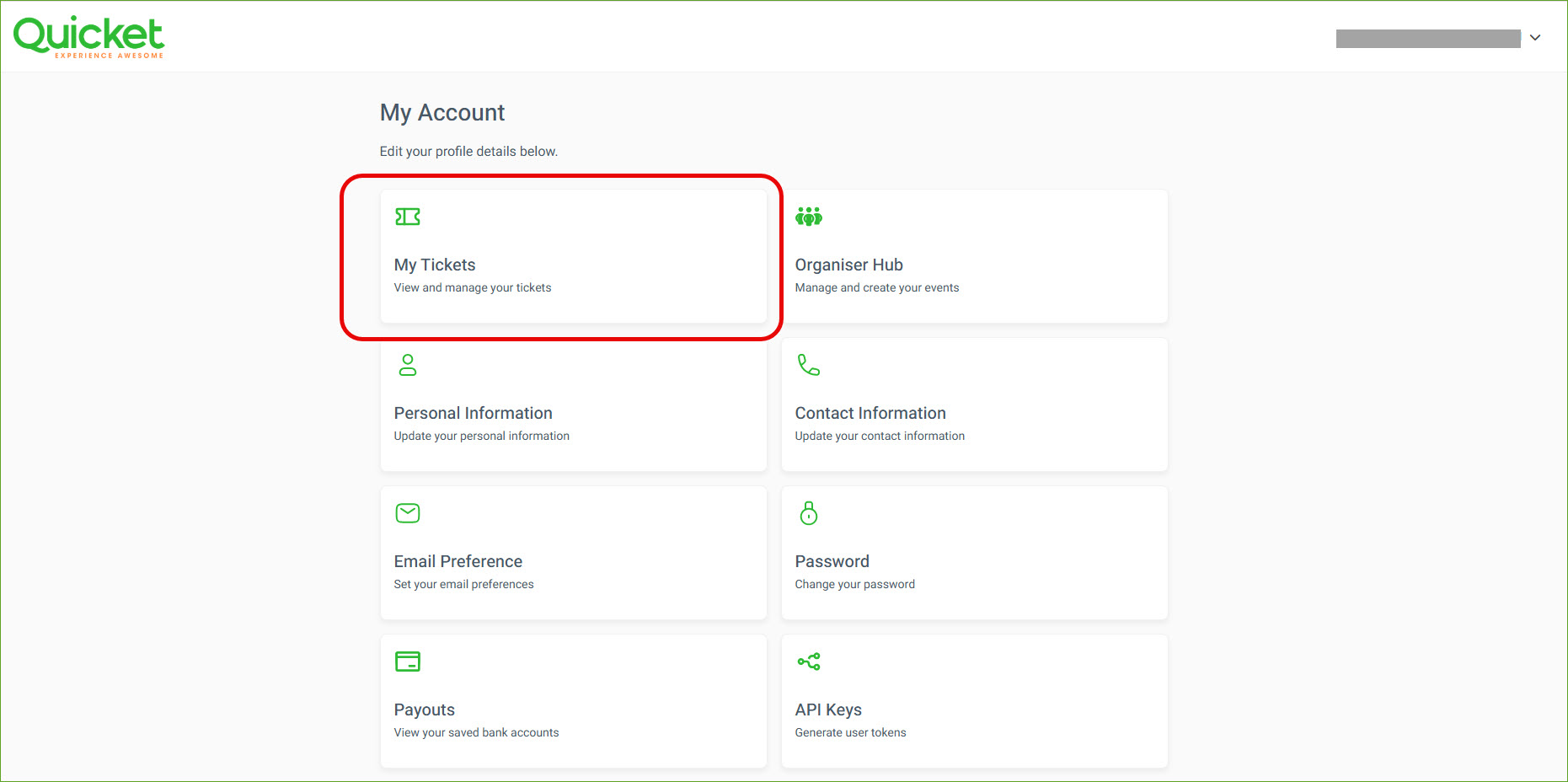Viewport: 1568px width, 782px height.
Task: Click the Contact Information phone icon
Action: coord(809,365)
